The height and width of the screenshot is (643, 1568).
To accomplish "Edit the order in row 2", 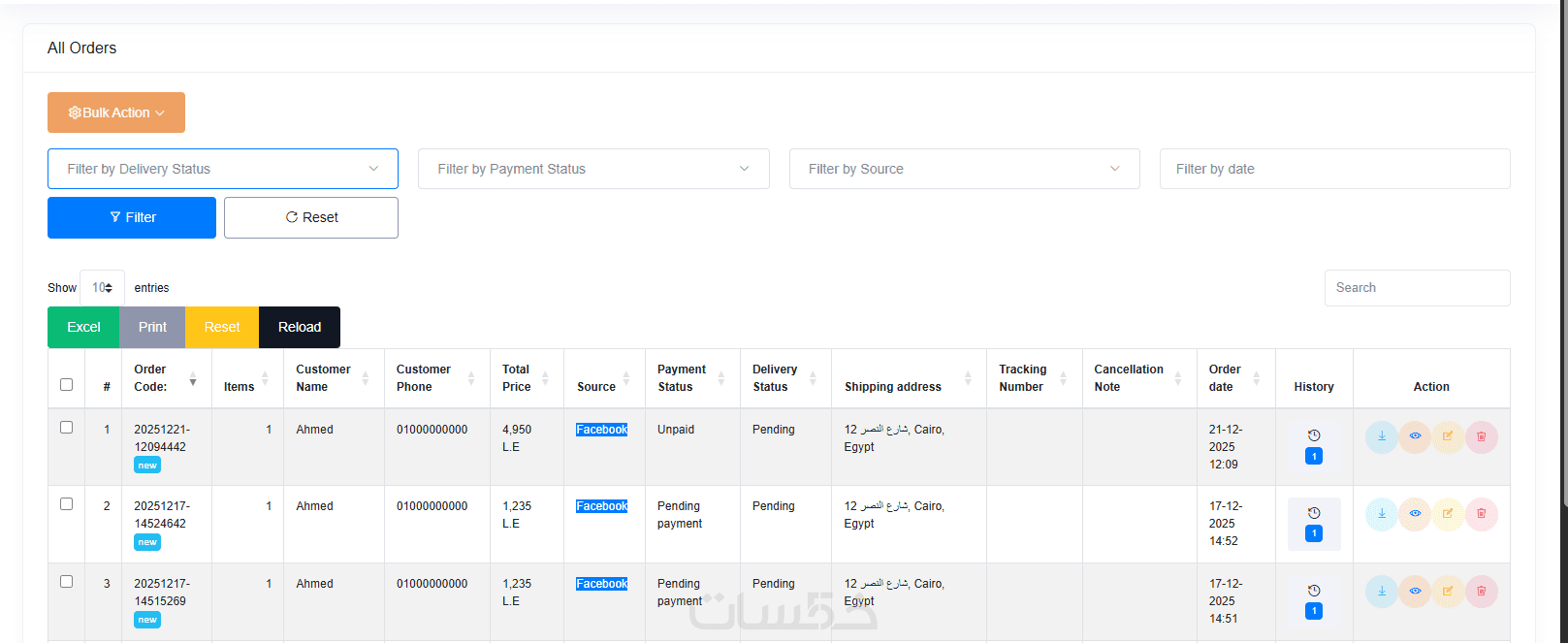I will point(1448,514).
